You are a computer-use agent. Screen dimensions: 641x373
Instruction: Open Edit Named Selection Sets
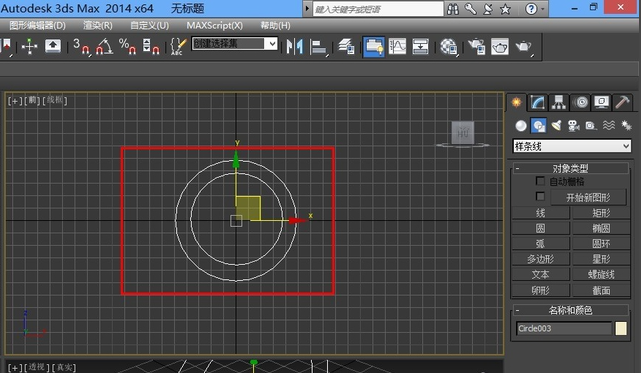pyautogui.click(x=178, y=46)
